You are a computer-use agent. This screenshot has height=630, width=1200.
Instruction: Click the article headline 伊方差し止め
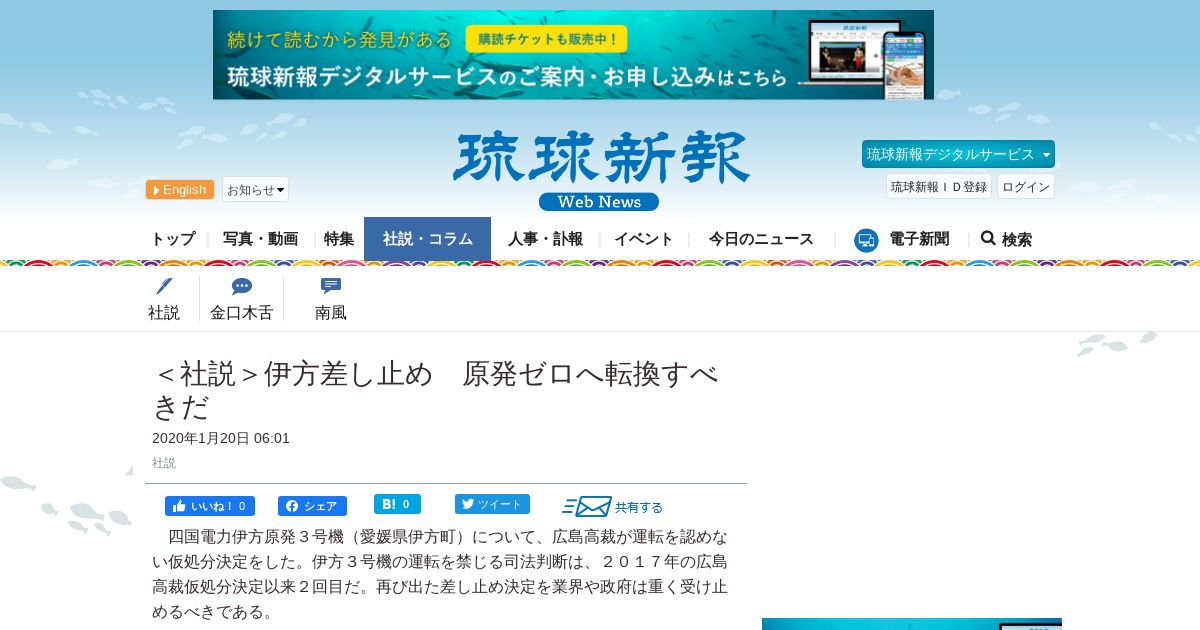[x=435, y=390]
